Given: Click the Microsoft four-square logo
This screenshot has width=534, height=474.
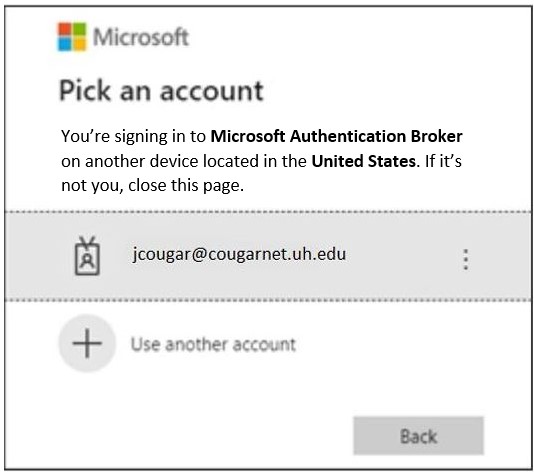Looking at the screenshot, I should tap(72, 37).
